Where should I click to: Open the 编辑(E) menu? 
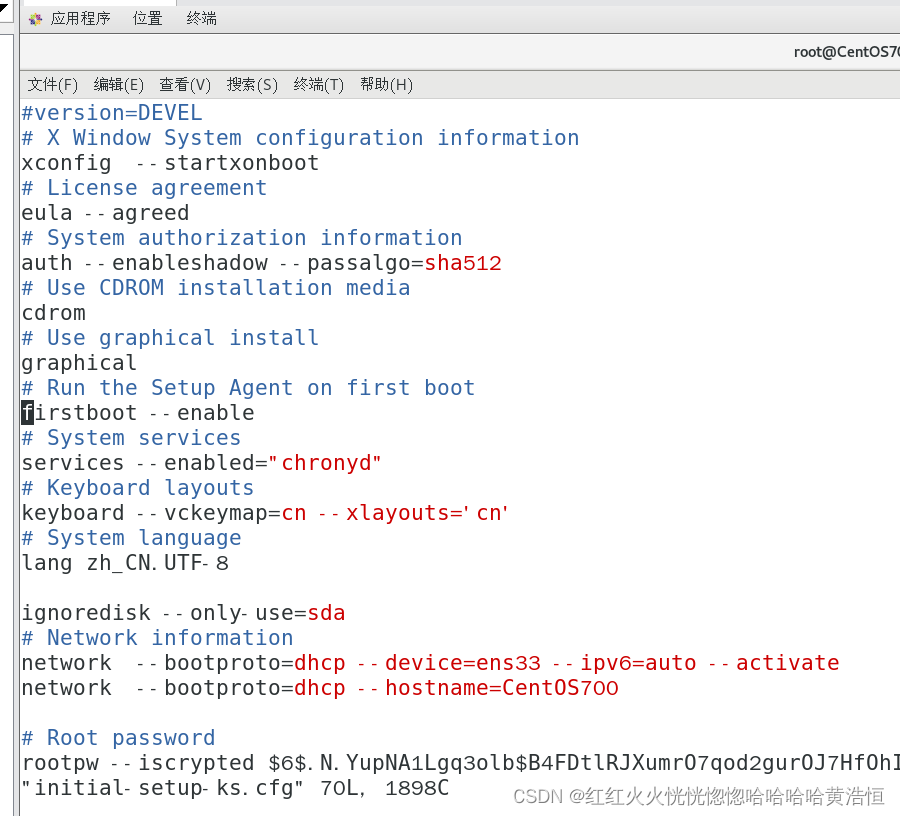[118, 85]
